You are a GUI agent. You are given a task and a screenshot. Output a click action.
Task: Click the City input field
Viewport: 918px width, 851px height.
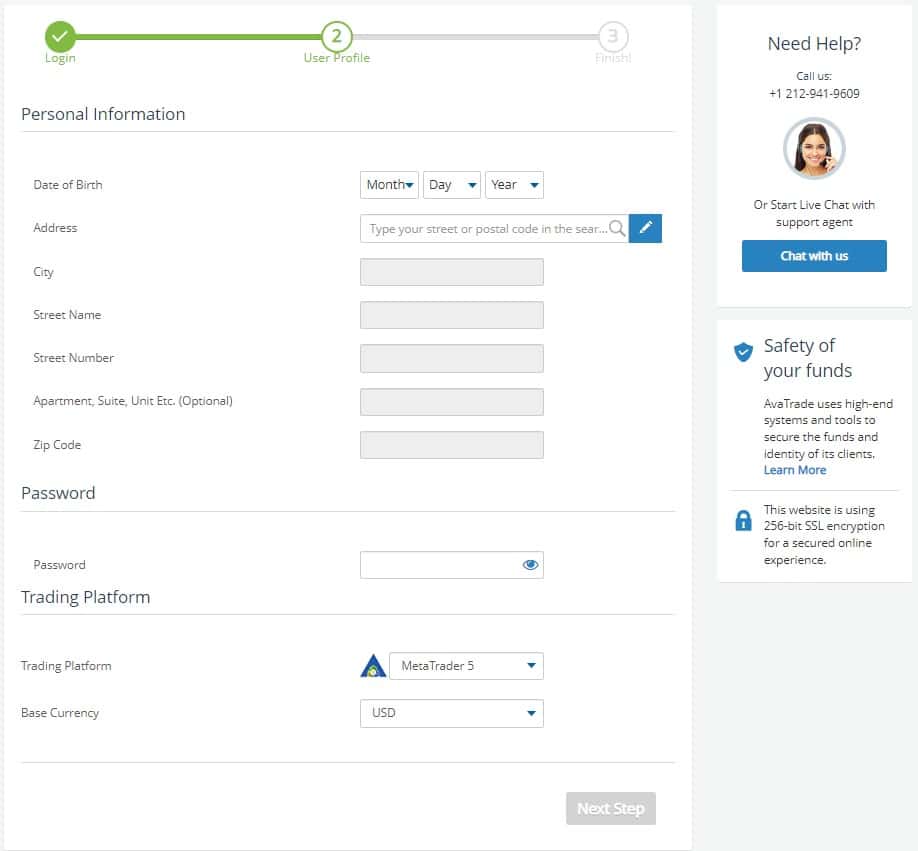tap(451, 272)
